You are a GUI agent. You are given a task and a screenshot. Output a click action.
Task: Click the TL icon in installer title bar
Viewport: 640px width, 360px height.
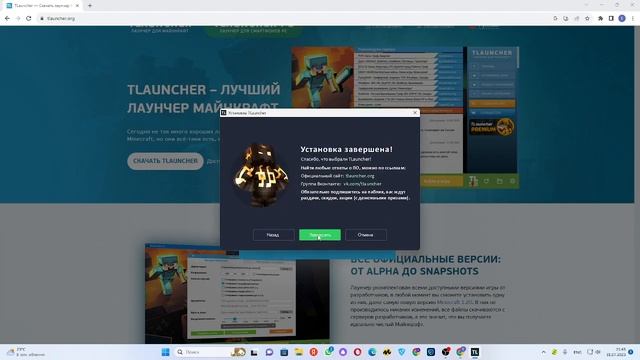(x=224, y=113)
